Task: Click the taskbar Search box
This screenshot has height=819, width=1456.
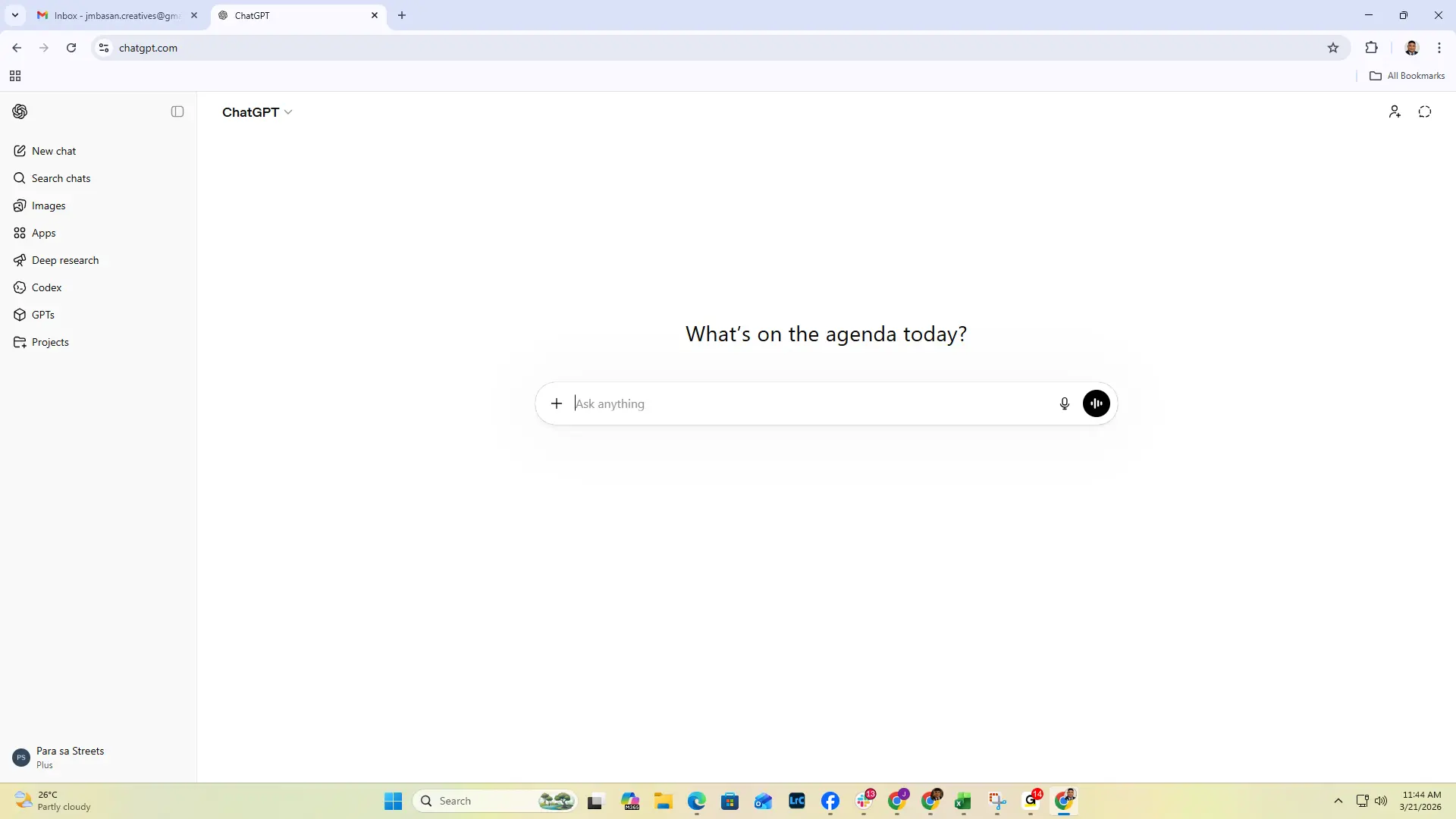Action: pos(495,801)
